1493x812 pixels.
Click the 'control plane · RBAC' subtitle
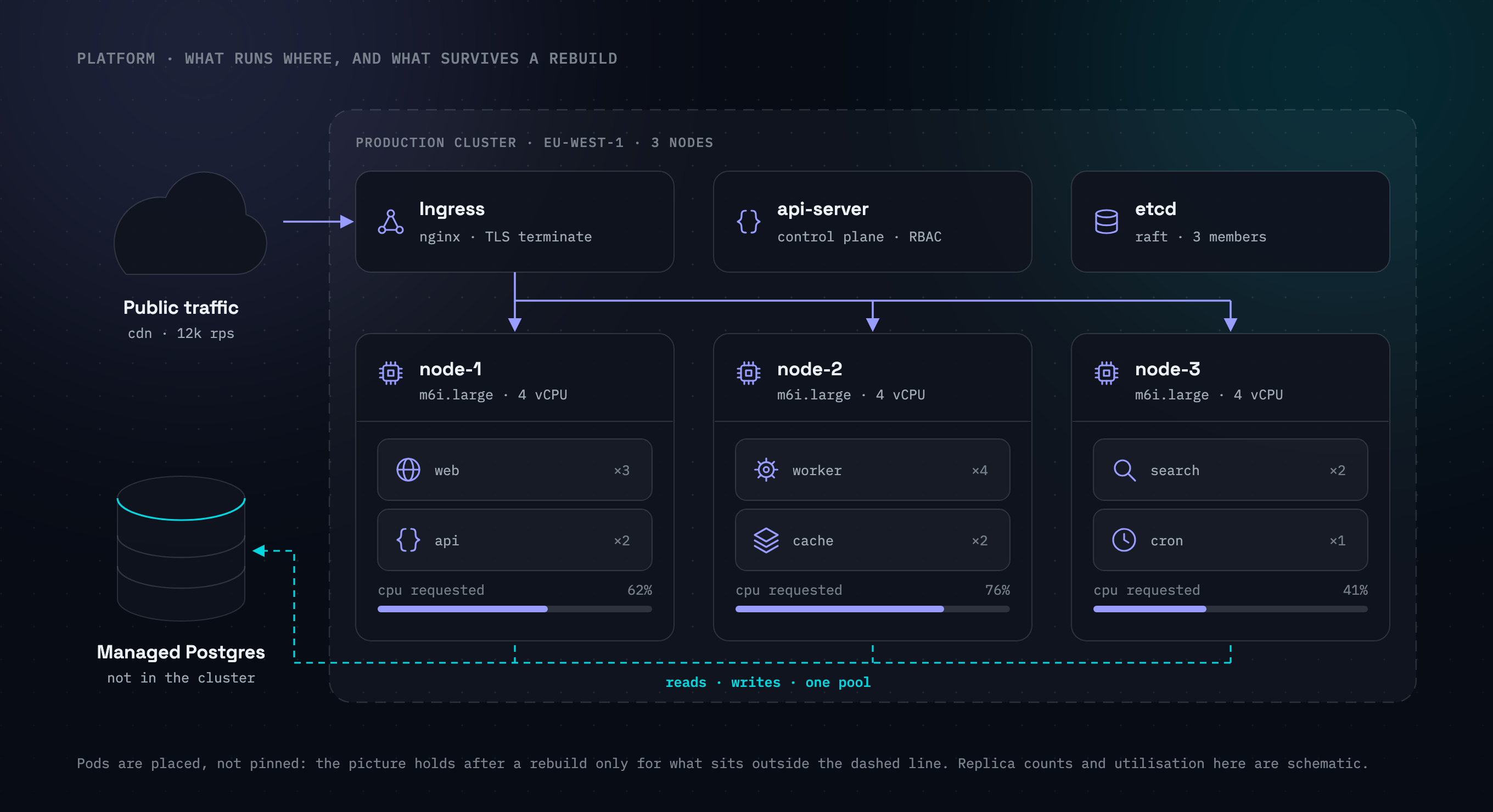coord(859,237)
